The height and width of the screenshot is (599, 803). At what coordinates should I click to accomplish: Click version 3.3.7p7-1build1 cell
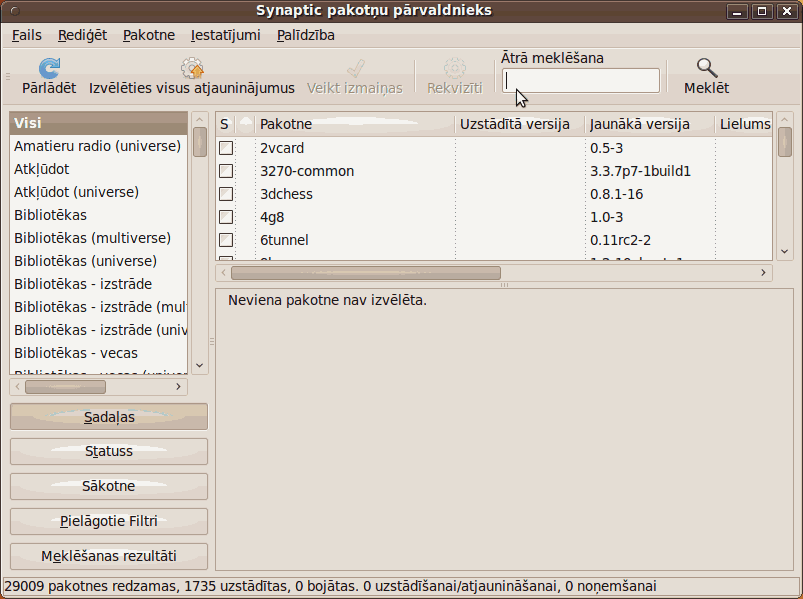coord(640,172)
